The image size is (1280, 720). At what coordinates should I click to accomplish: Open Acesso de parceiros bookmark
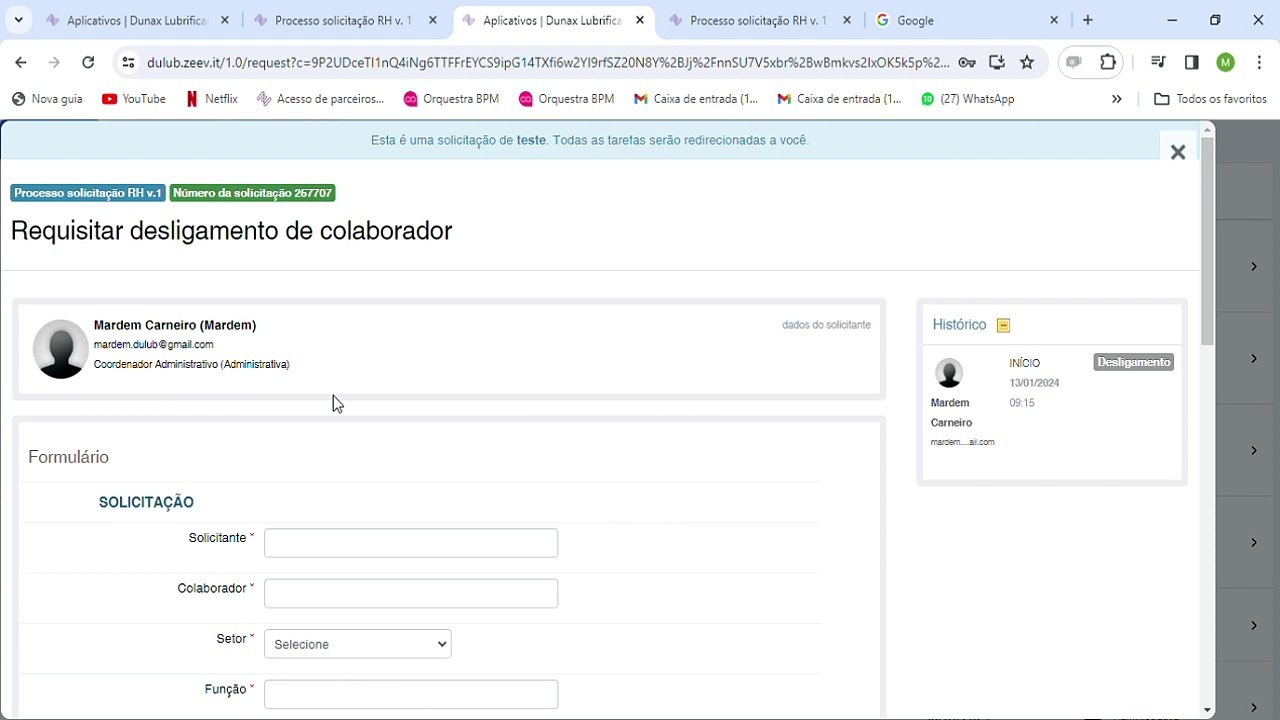pyautogui.click(x=320, y=99)
